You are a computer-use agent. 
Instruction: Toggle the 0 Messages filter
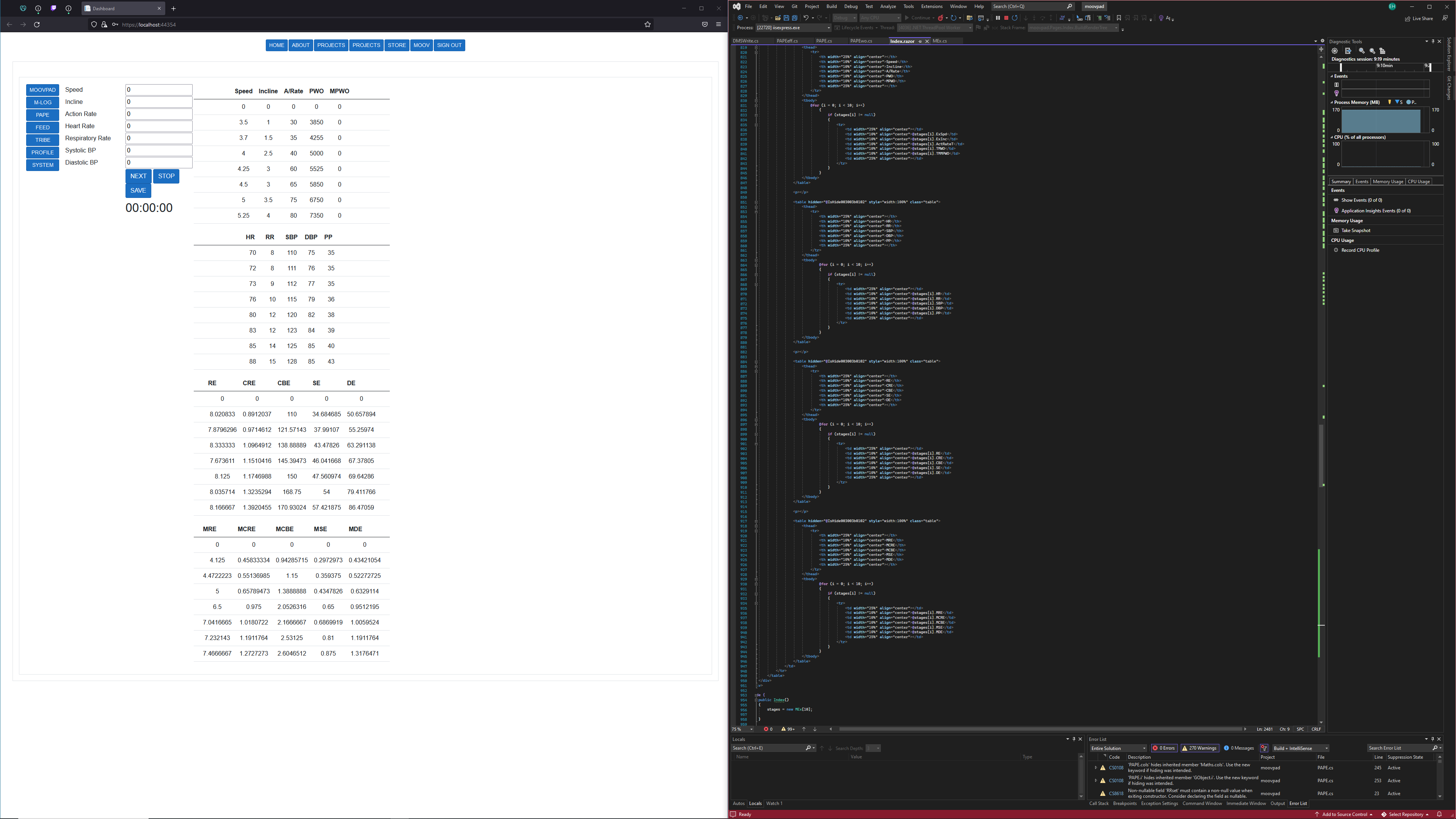point(1238,748)
